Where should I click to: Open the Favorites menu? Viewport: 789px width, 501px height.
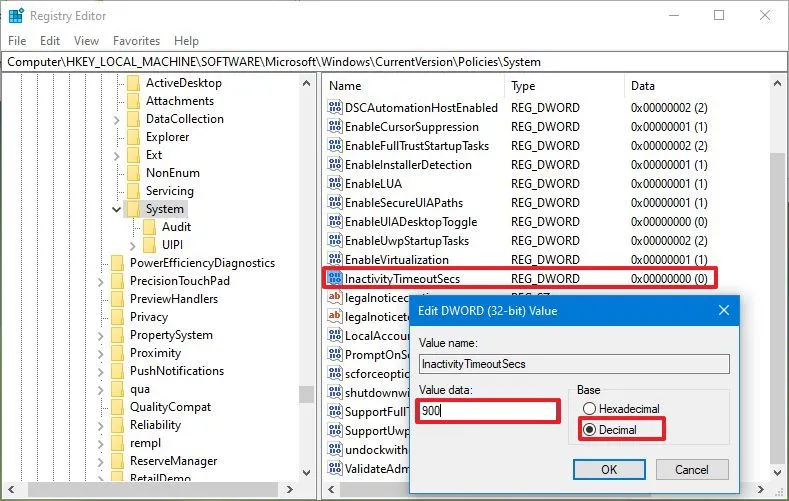pos(136,41)
